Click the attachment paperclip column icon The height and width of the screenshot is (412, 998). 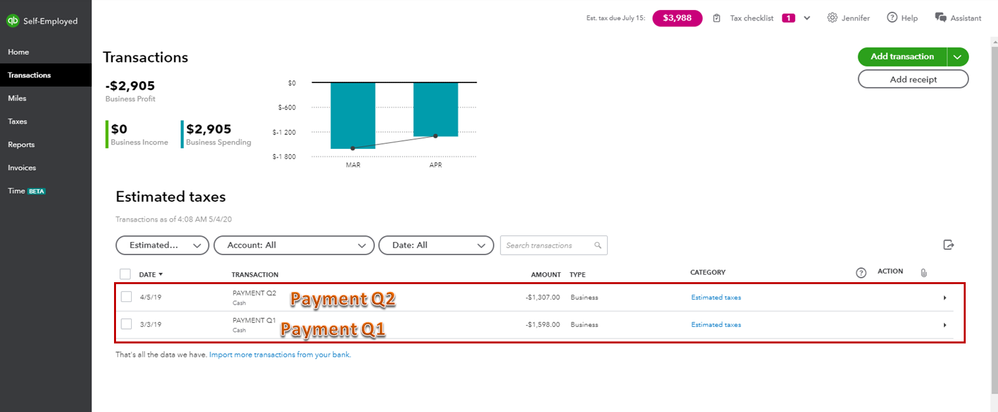pos(924,273)
